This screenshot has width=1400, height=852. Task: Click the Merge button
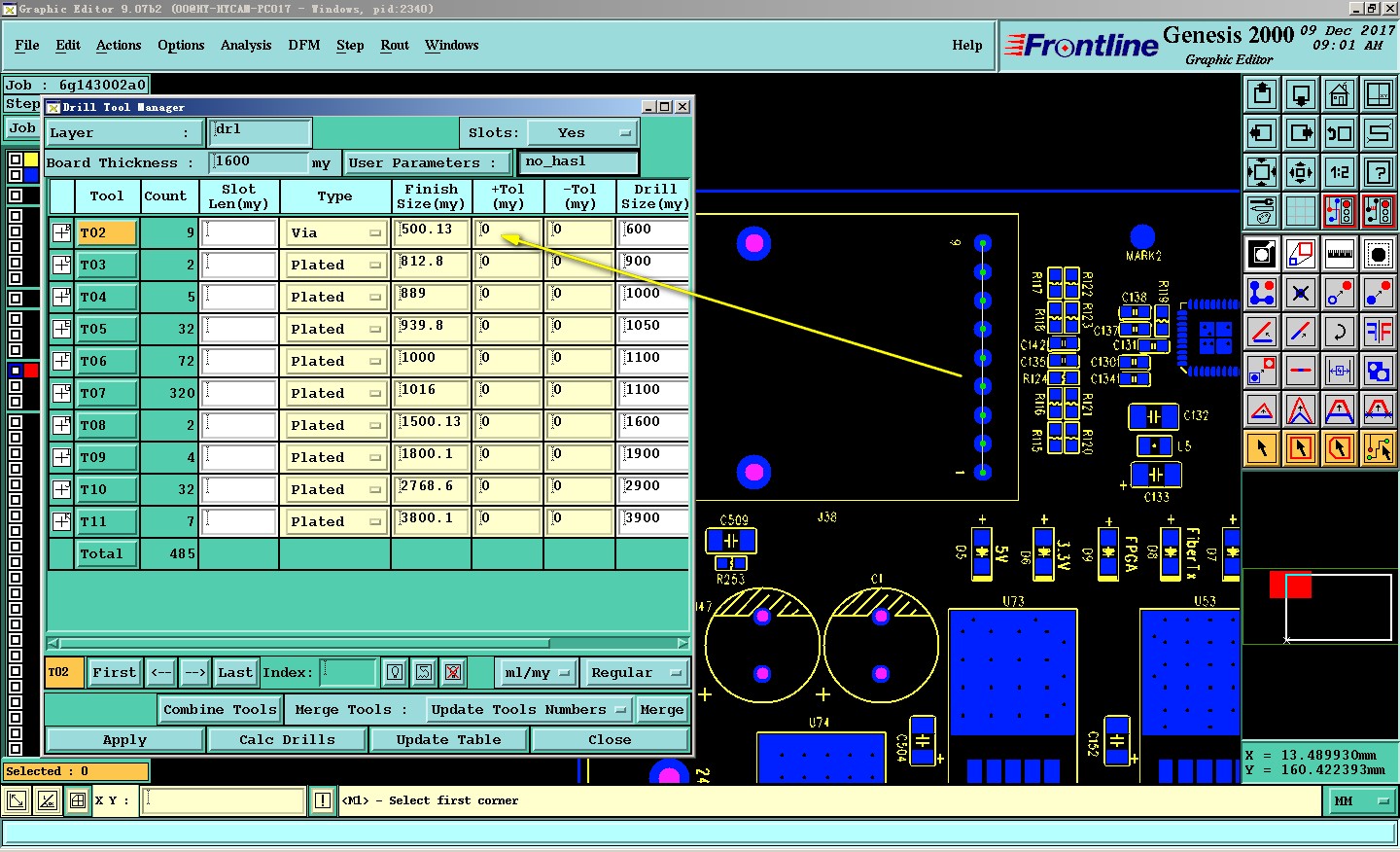(x=661, y=709)
